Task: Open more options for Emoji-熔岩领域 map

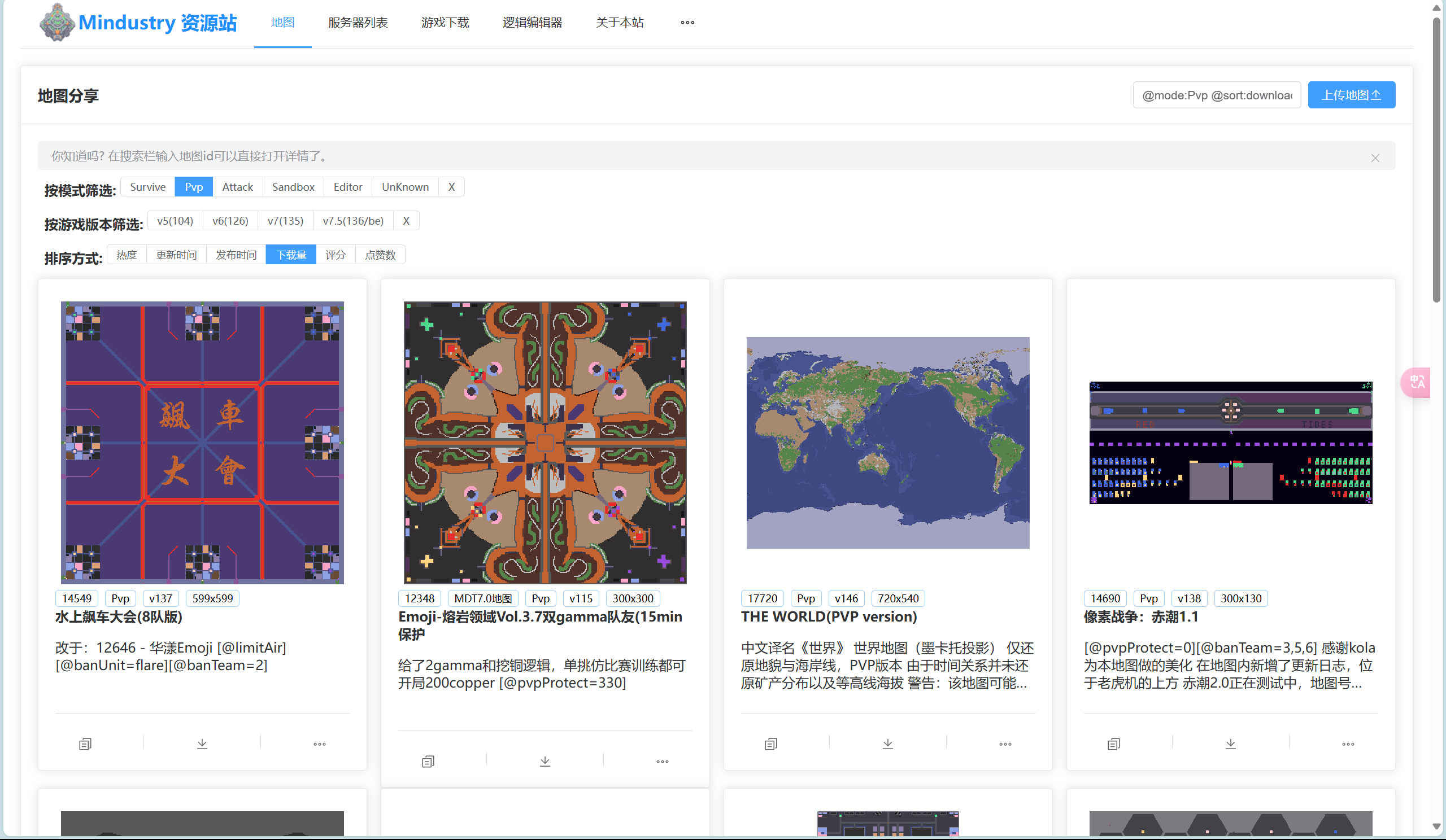Action: pos(661,762)
